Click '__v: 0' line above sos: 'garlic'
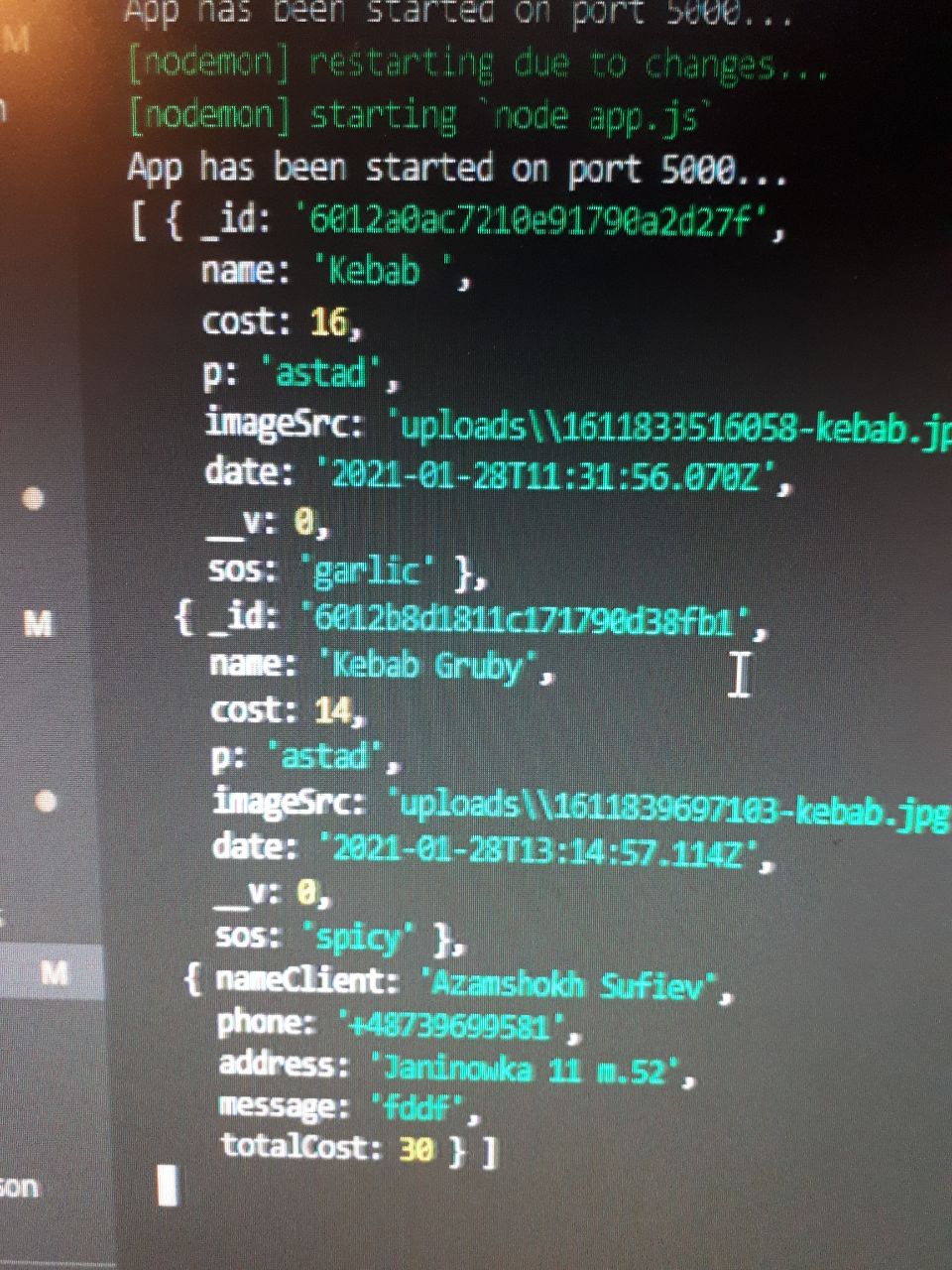952x1270 pixels. click(x=267, y=522)
